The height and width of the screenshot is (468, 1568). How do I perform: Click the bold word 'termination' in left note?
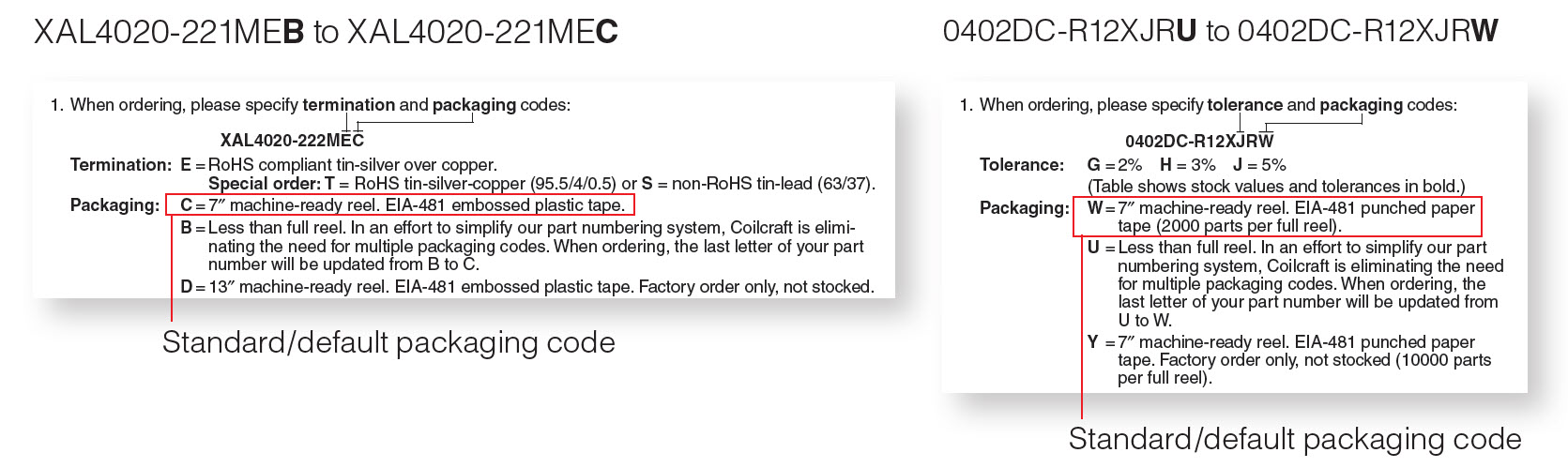coord(349,104)
